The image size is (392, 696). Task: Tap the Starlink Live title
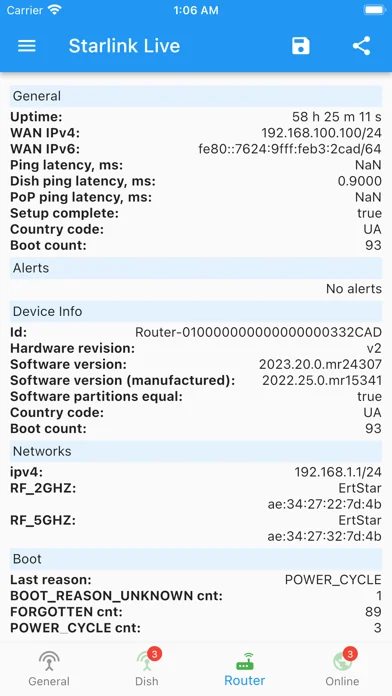click(x=124, y=46)
